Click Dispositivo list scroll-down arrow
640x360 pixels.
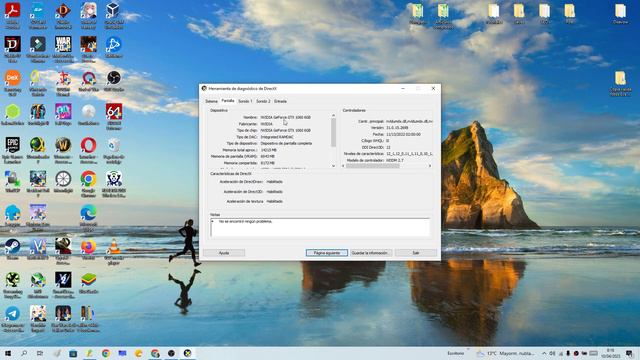333,166
